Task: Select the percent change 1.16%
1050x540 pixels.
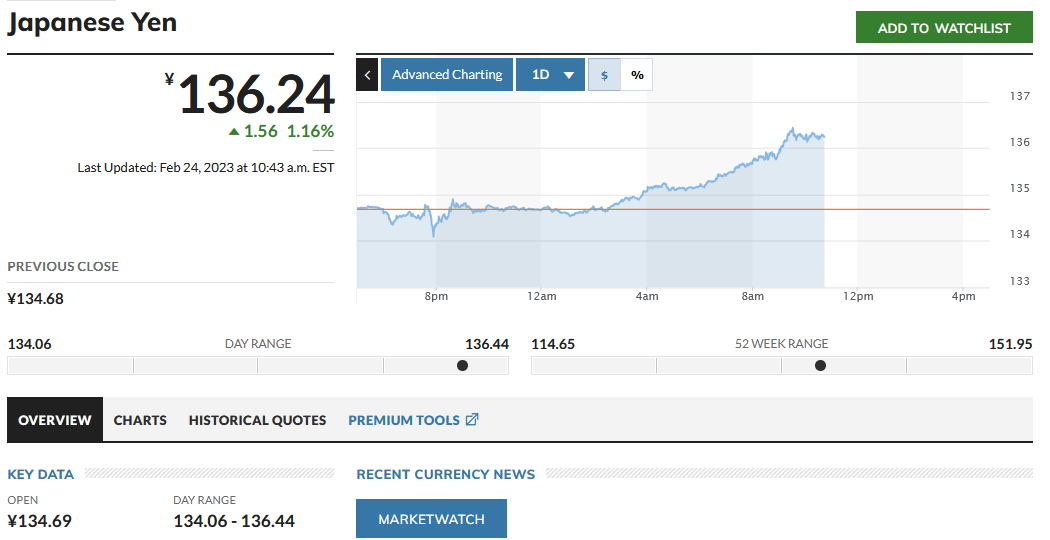Action: [x=310, y=131]
